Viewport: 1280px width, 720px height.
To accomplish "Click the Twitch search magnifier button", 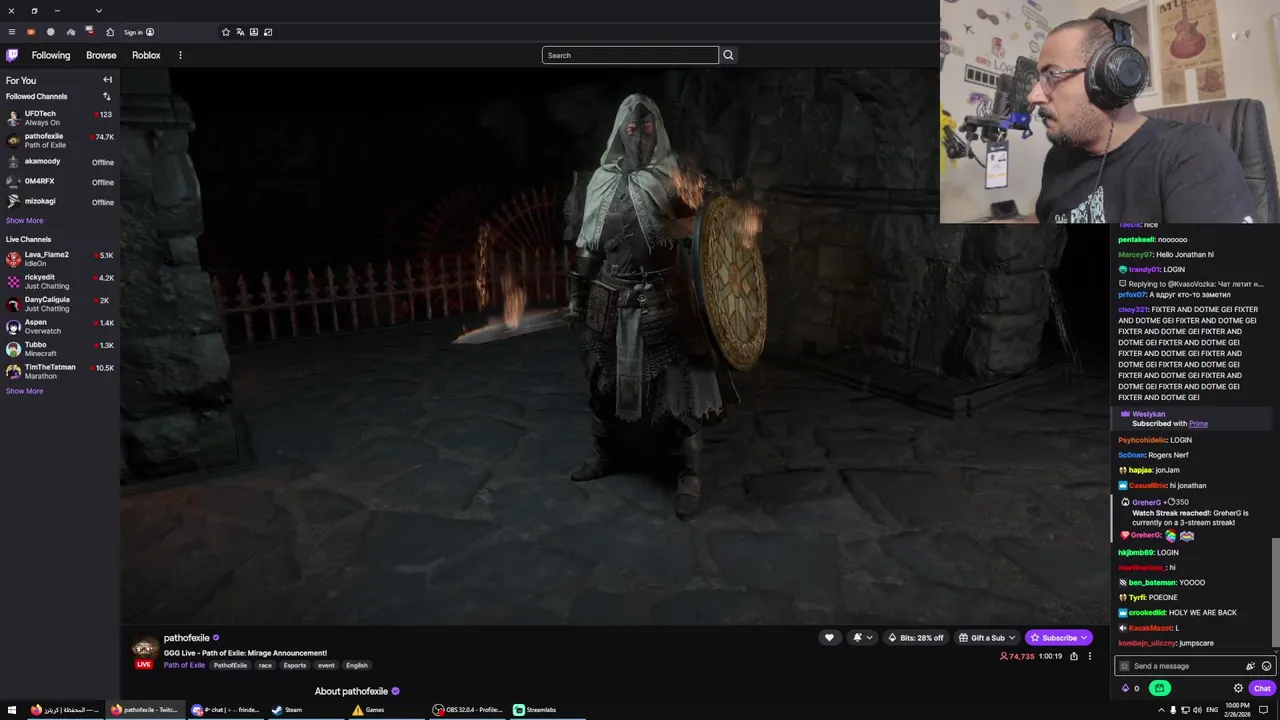I will [x=728, y=55].
